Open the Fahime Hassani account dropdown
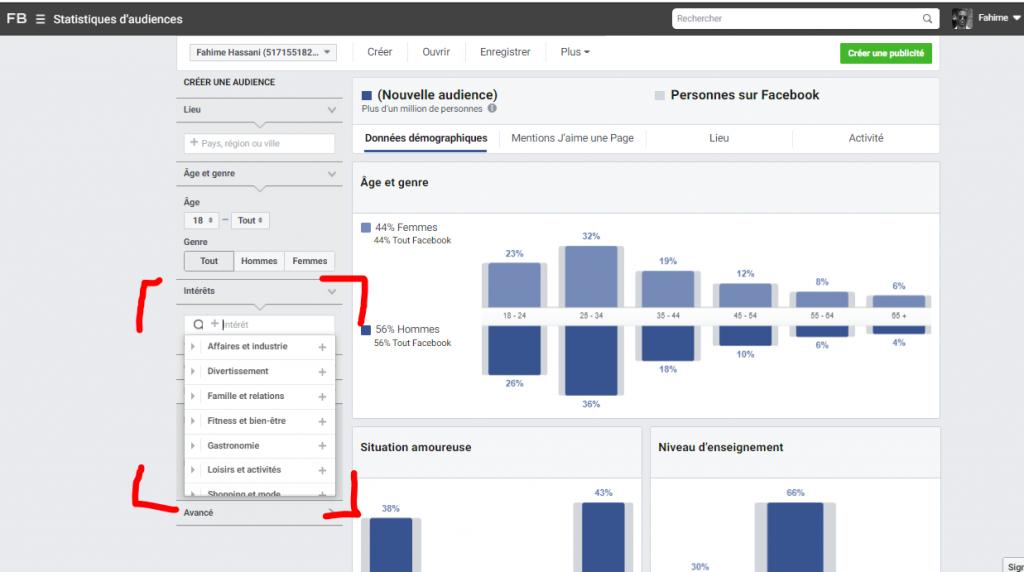 pyautogui.click(x=262, y=52)
